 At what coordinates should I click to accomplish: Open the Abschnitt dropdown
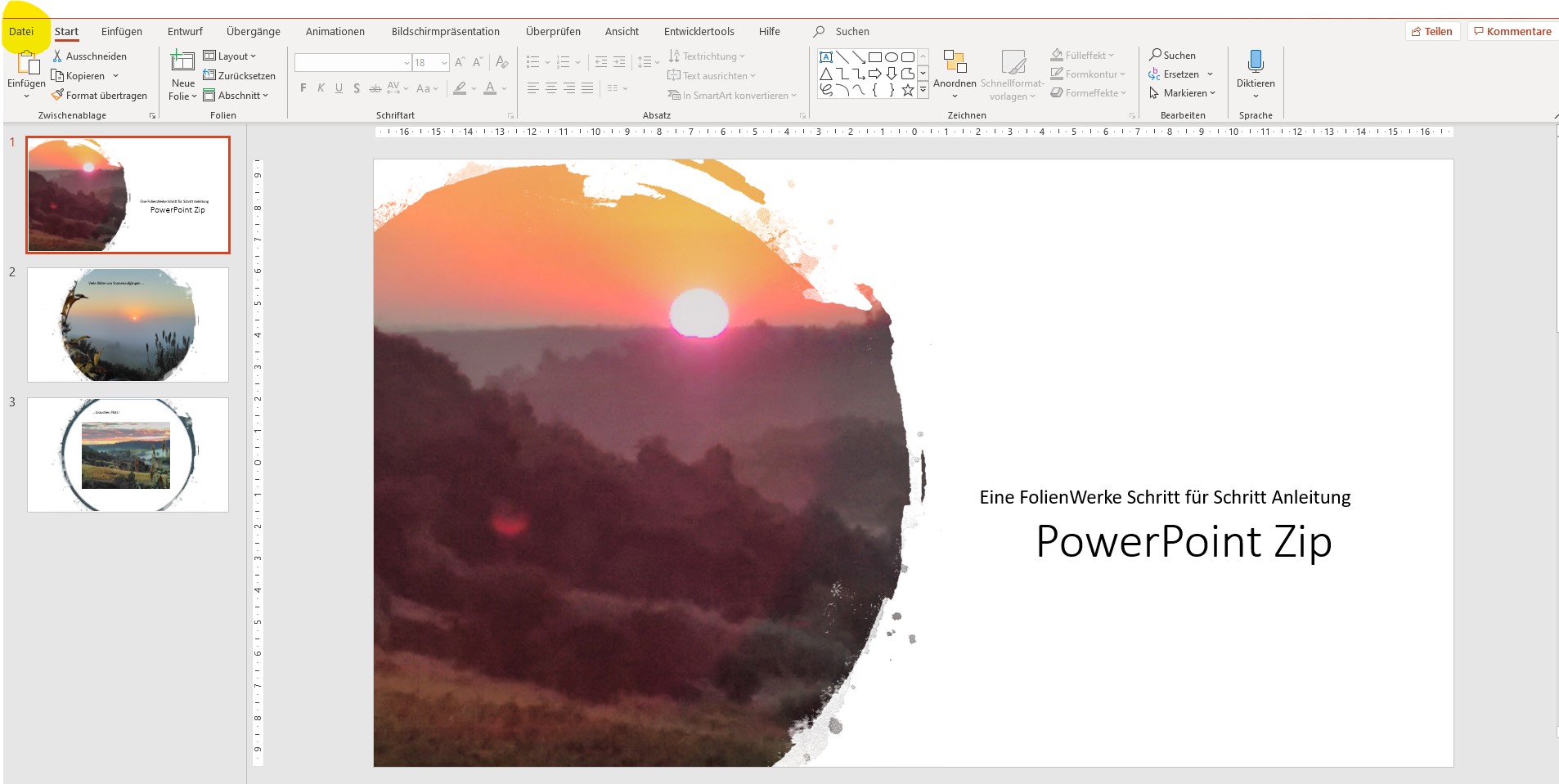point(236,95)
